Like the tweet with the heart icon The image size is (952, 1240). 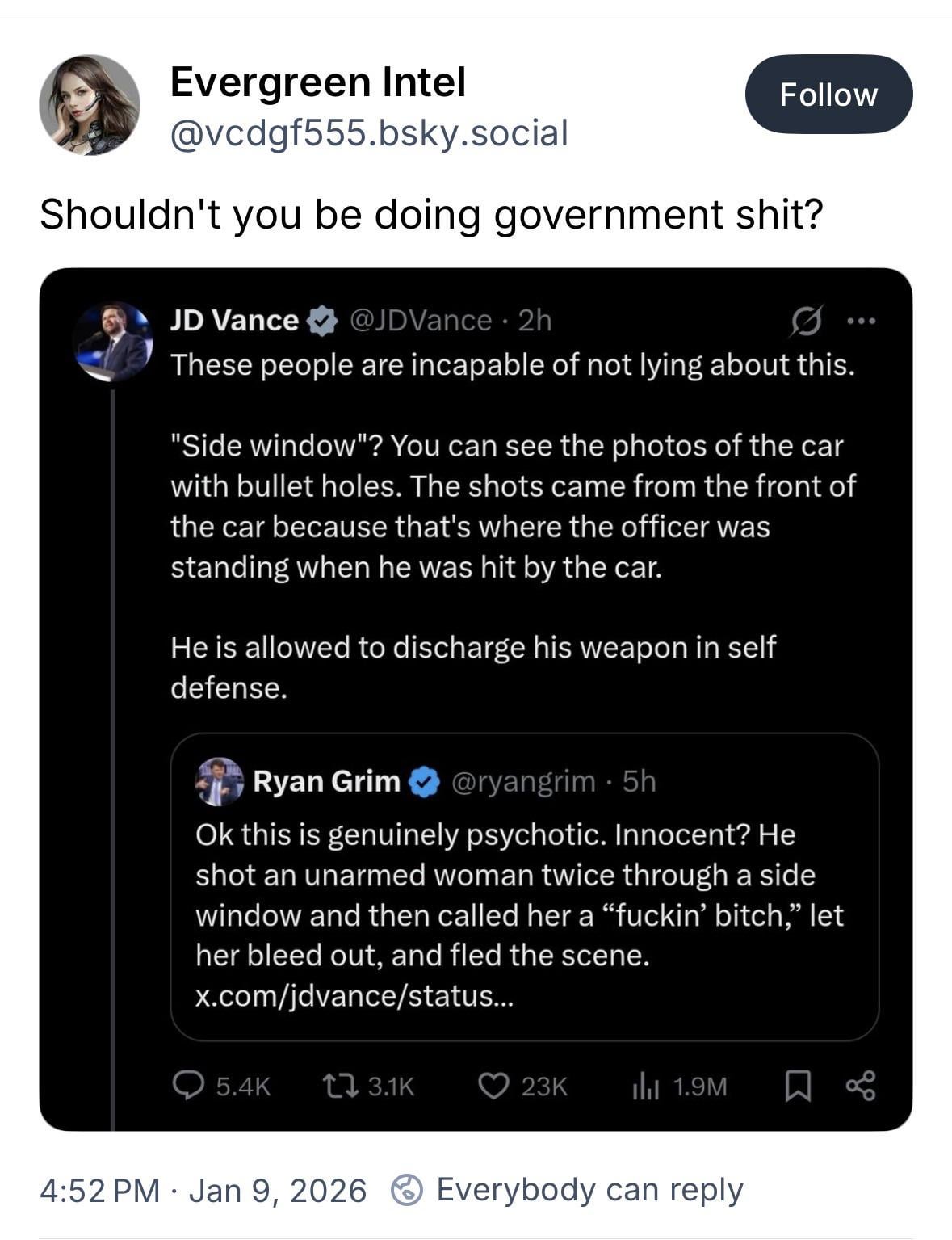click(493, 1086)
